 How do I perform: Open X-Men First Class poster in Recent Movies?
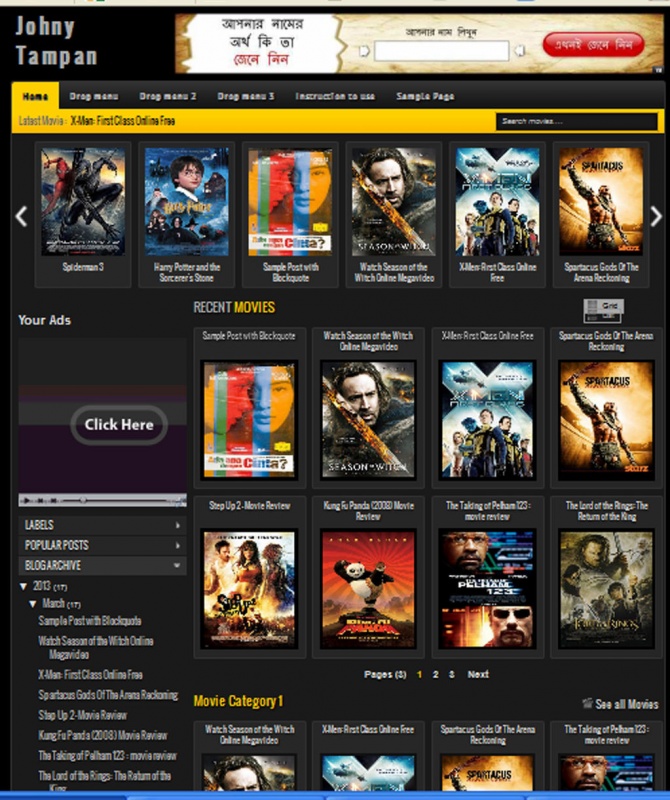coord(487,420)
